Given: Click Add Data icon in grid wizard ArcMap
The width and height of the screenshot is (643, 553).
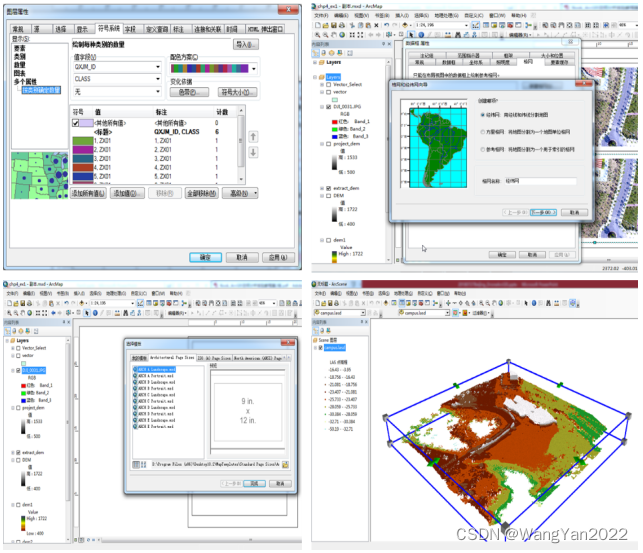Looking at the screenshot, I should point(406,25).
